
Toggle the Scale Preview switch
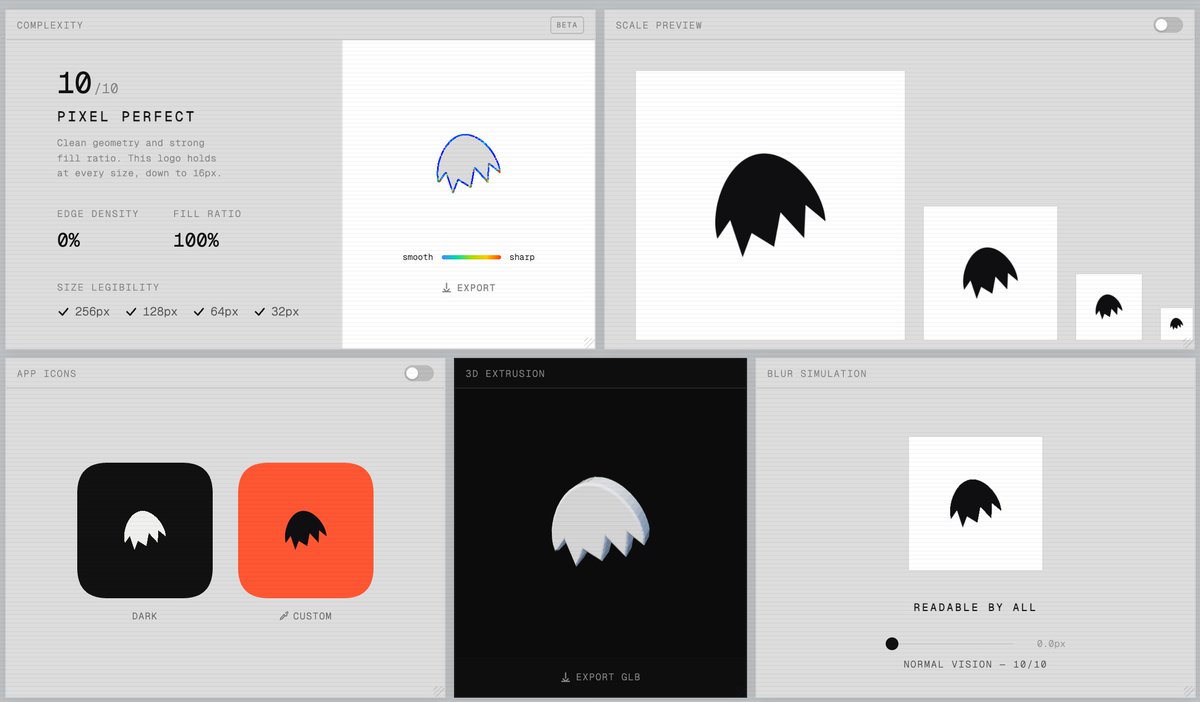tap(1168, 25)
